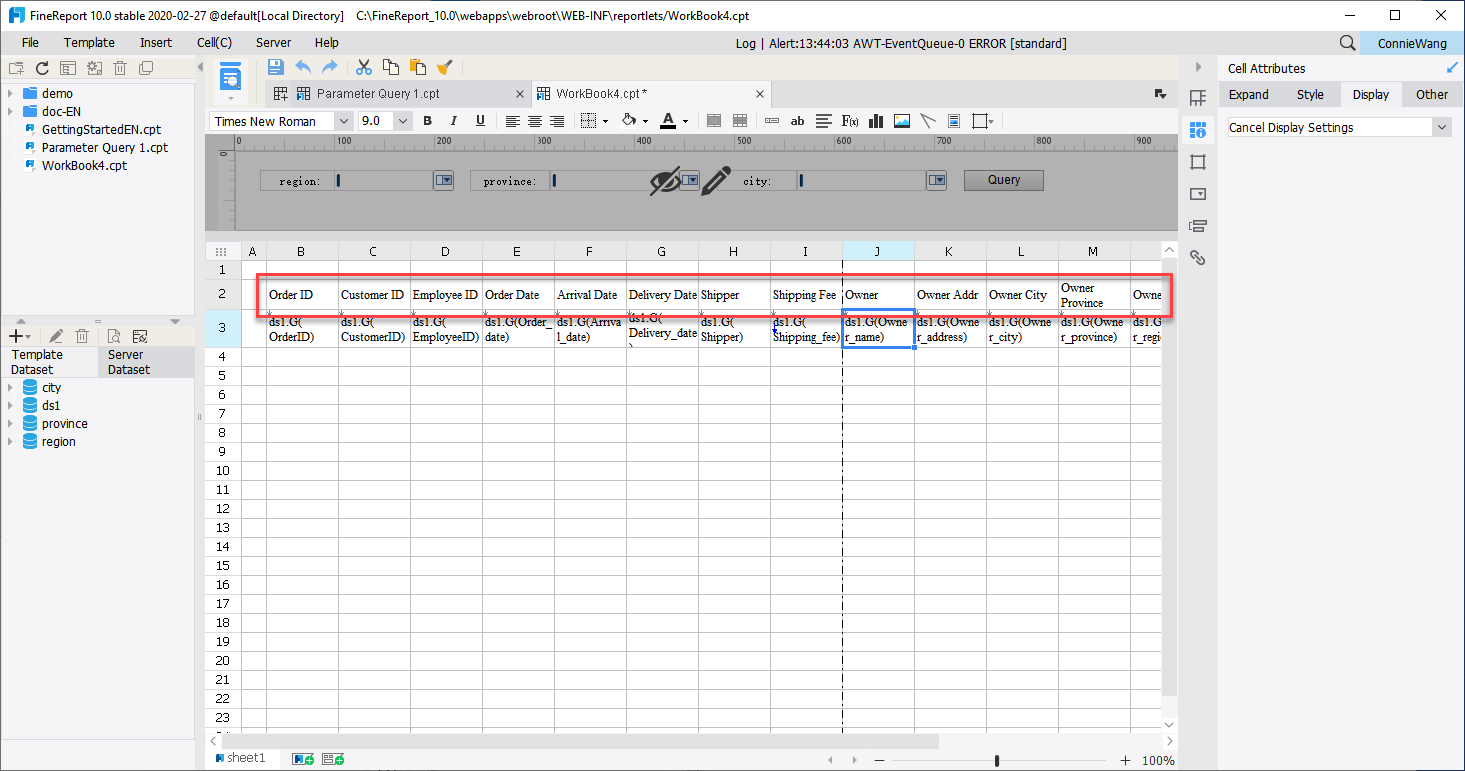Switch to the Parameter Query 1.cpt tab
1465x771 pixels.
tap(378, 94)
